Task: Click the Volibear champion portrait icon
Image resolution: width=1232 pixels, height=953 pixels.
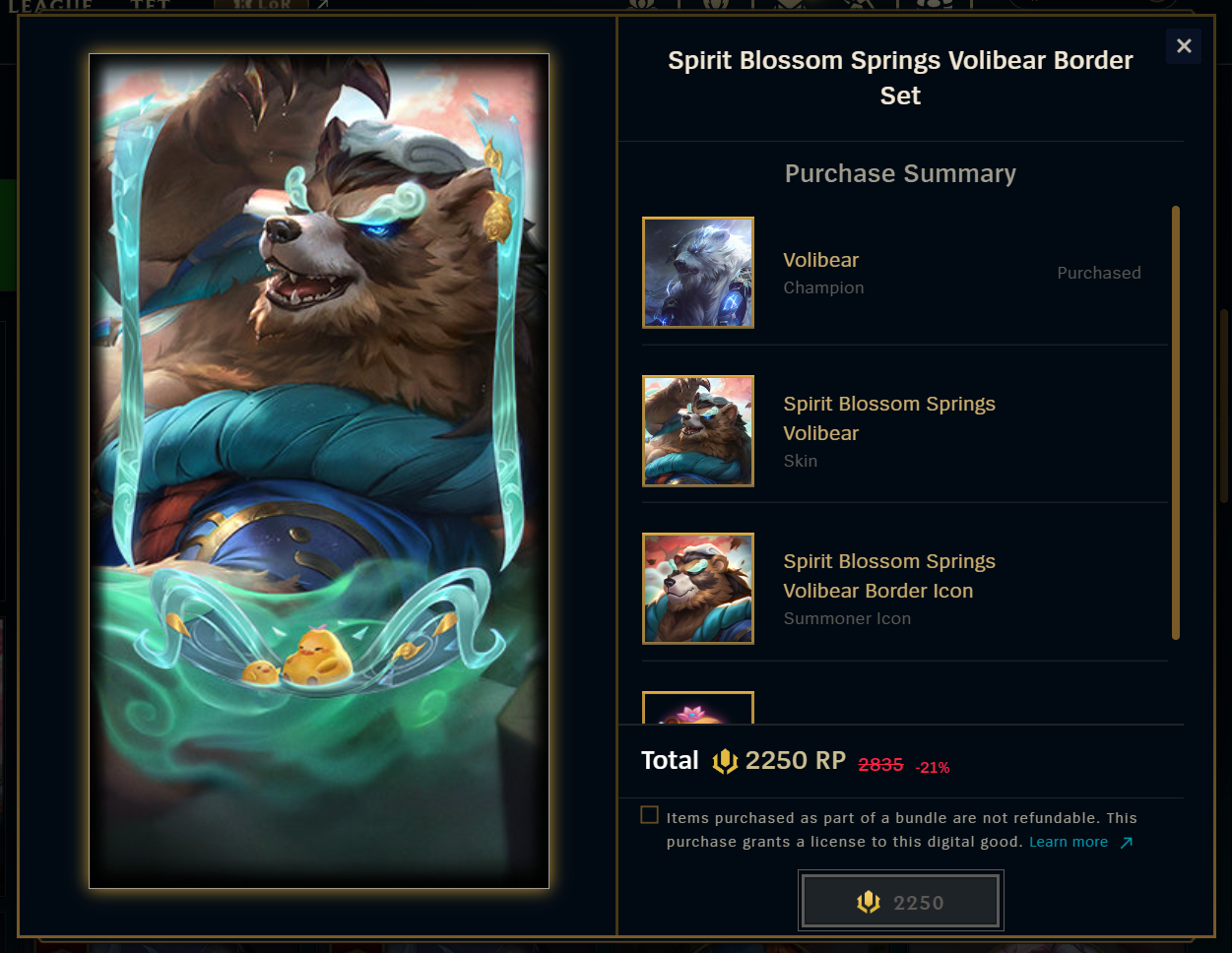Action: pyautogui.click(x=698, y=273)
